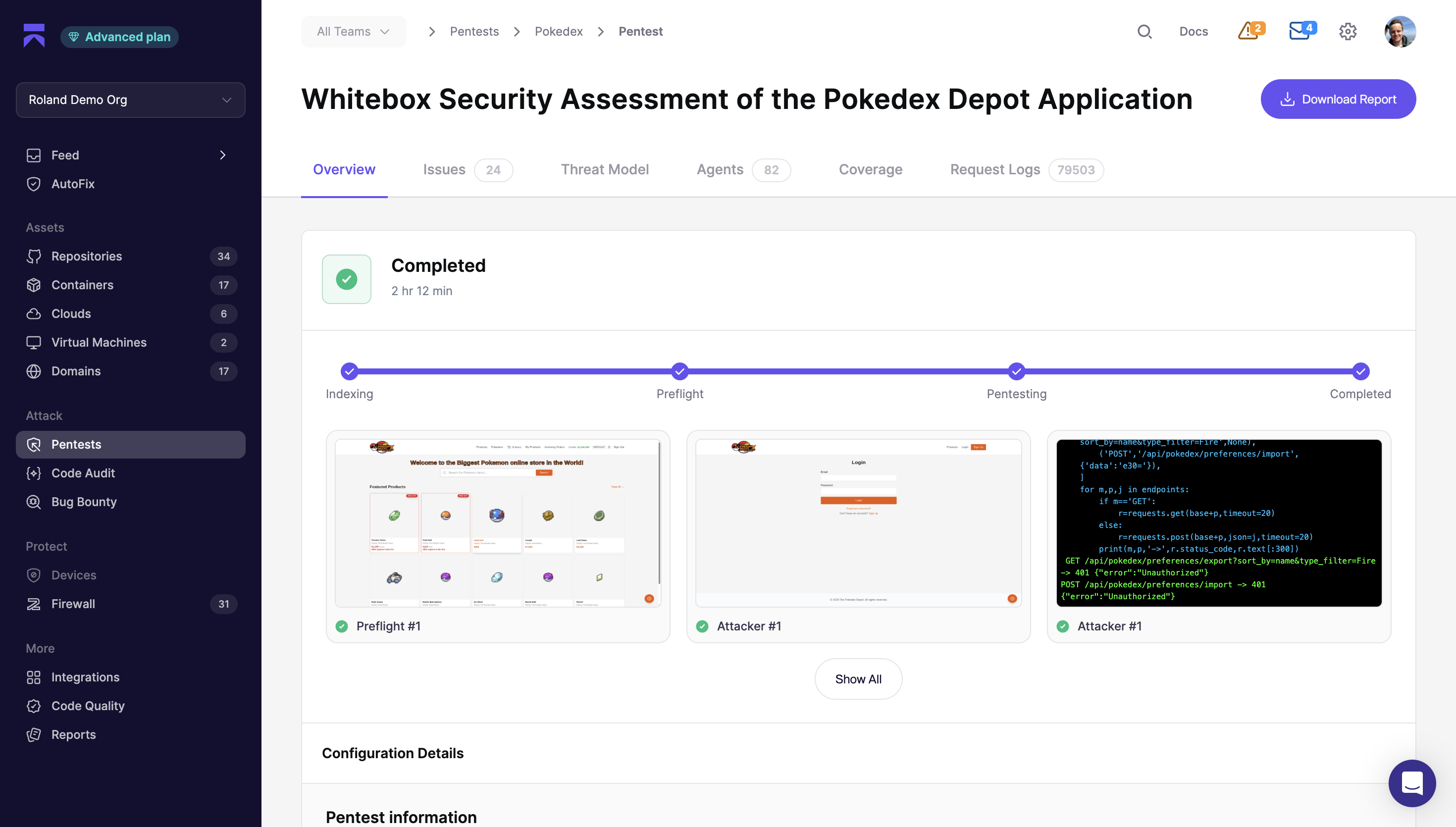Switch to the Overview tab

(x=344, y=169)
